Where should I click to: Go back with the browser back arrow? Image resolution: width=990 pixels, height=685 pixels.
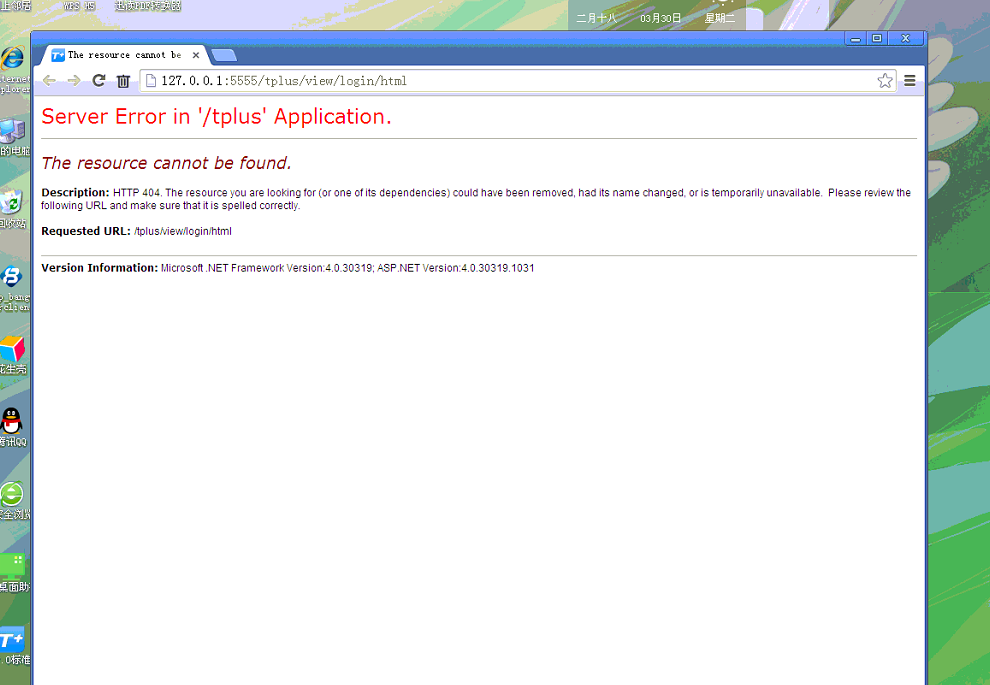pyautogui.click(x=49, y=81)
